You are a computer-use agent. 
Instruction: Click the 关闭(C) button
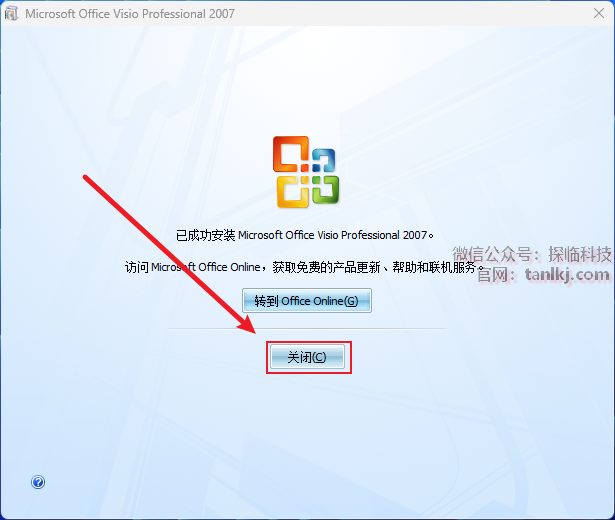click(307, 357)
